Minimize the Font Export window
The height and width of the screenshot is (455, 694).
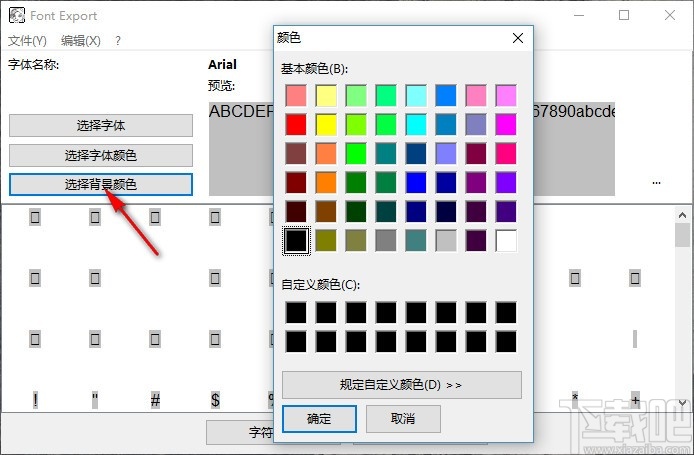[579, 15]
